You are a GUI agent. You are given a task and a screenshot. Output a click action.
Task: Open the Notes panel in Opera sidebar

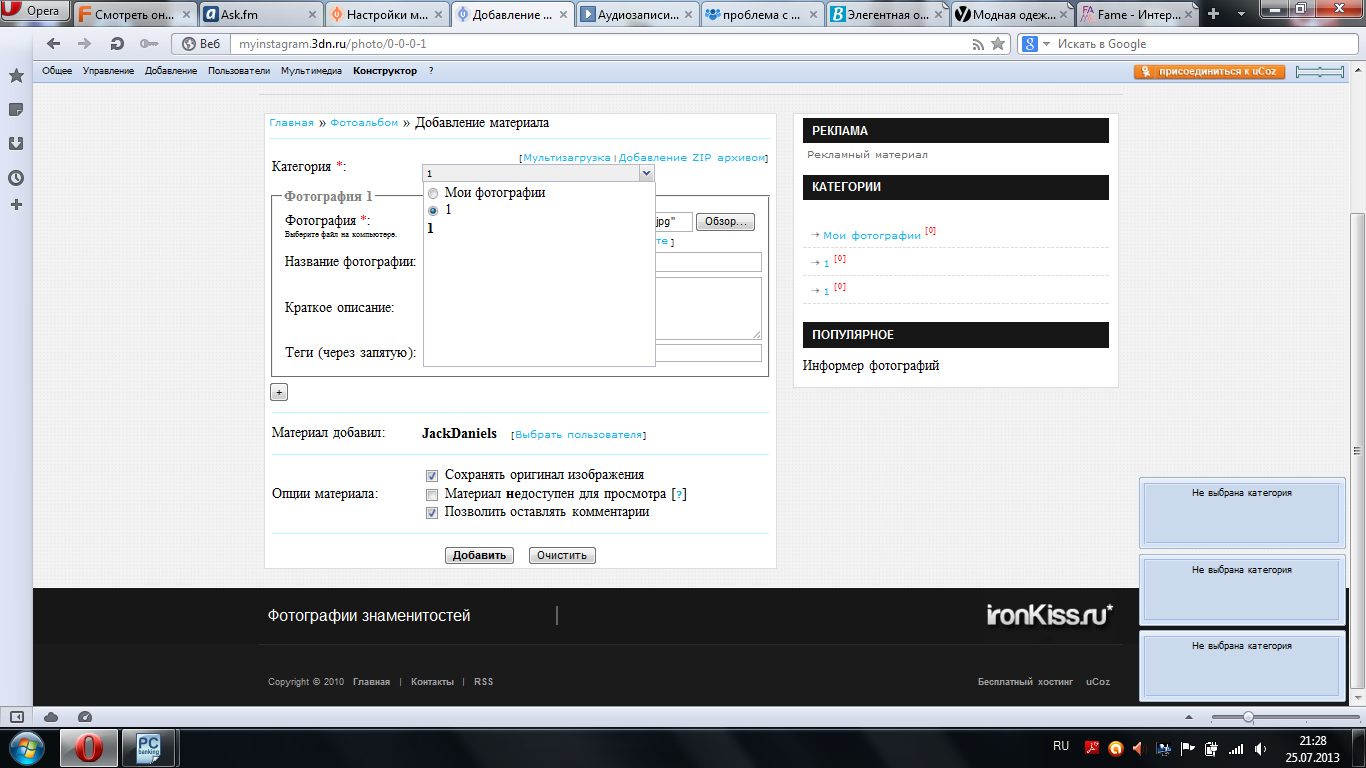pyautogui.click(x=16, y=109)
